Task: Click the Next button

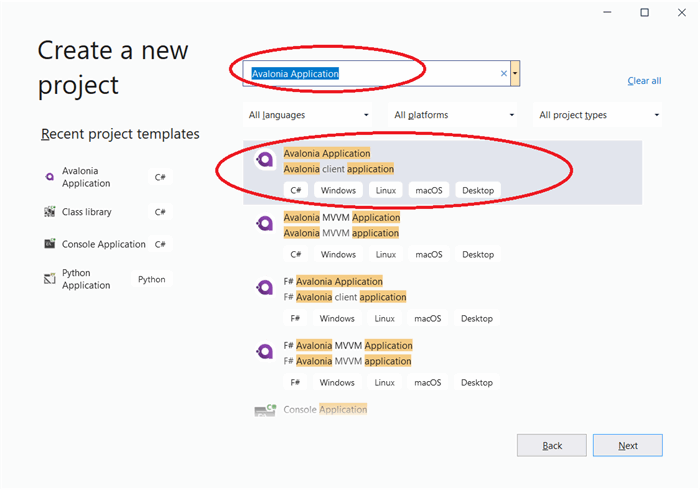Action: [628, 445]
